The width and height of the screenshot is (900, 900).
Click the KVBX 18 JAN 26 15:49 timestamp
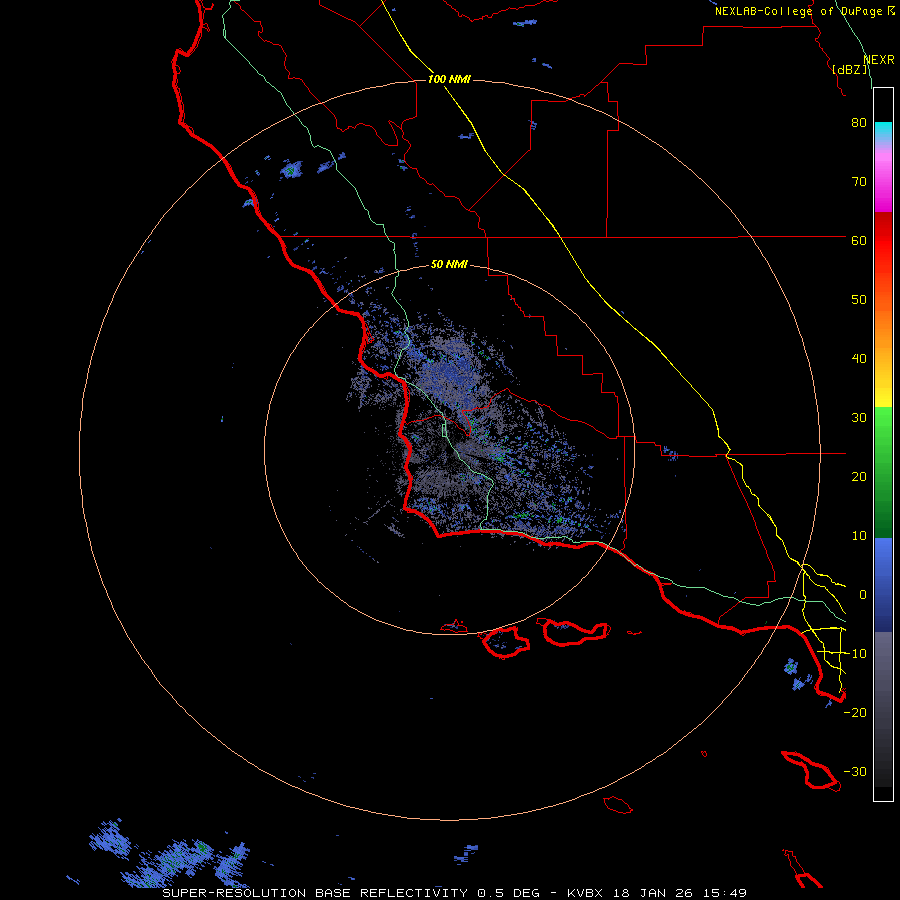coord(657,893)
